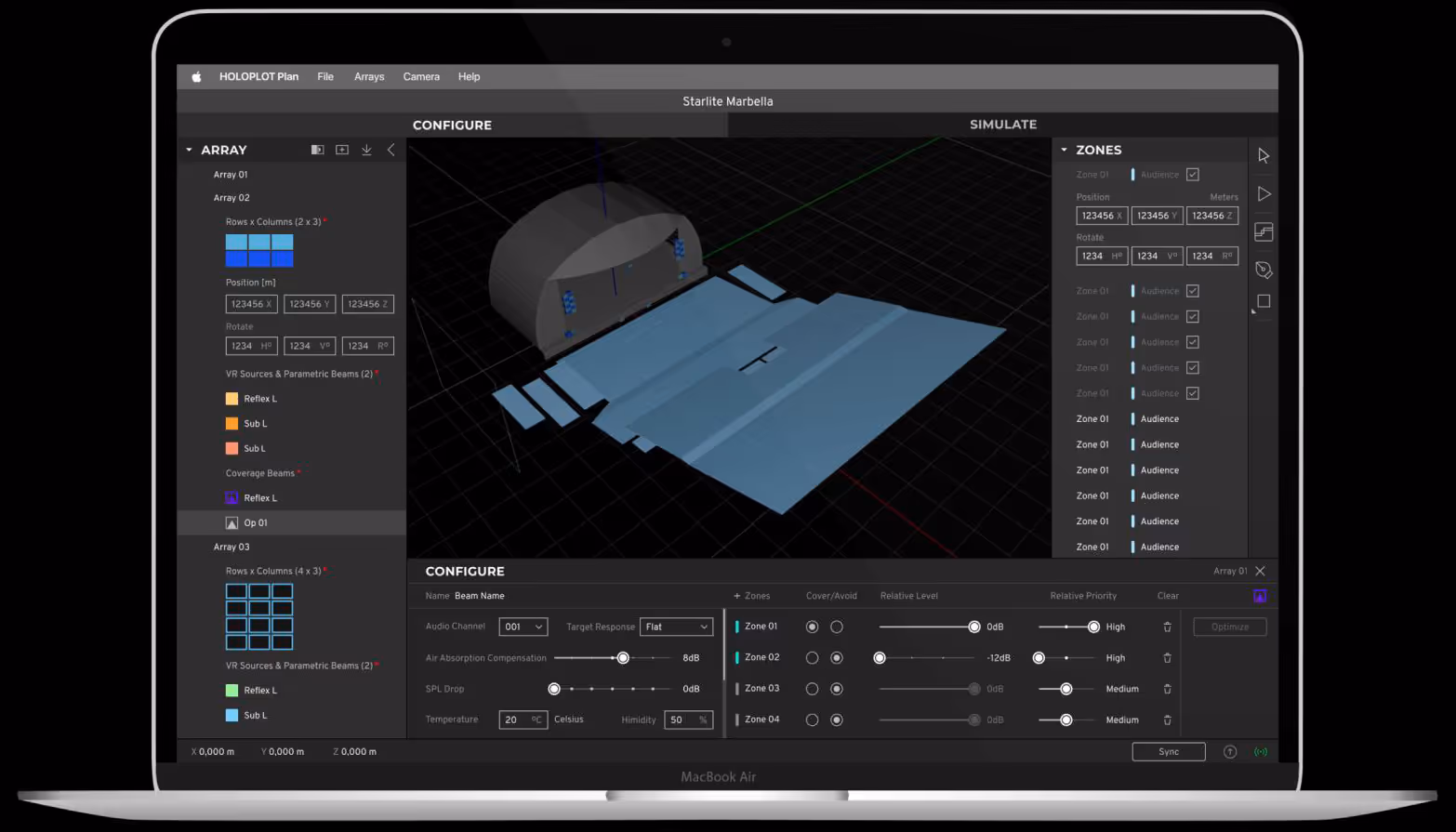The image size is (1456, 832).
Task: Select Avoid radio for Zone 02
Action: click(x=837, y=658)
